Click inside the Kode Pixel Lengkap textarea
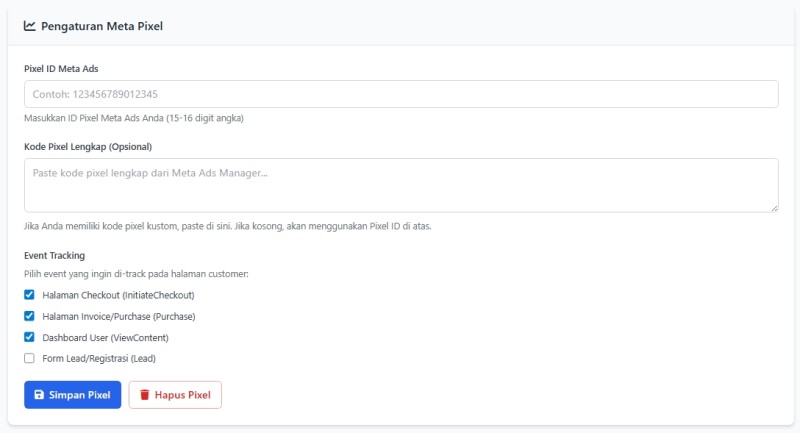 [400, 185]
